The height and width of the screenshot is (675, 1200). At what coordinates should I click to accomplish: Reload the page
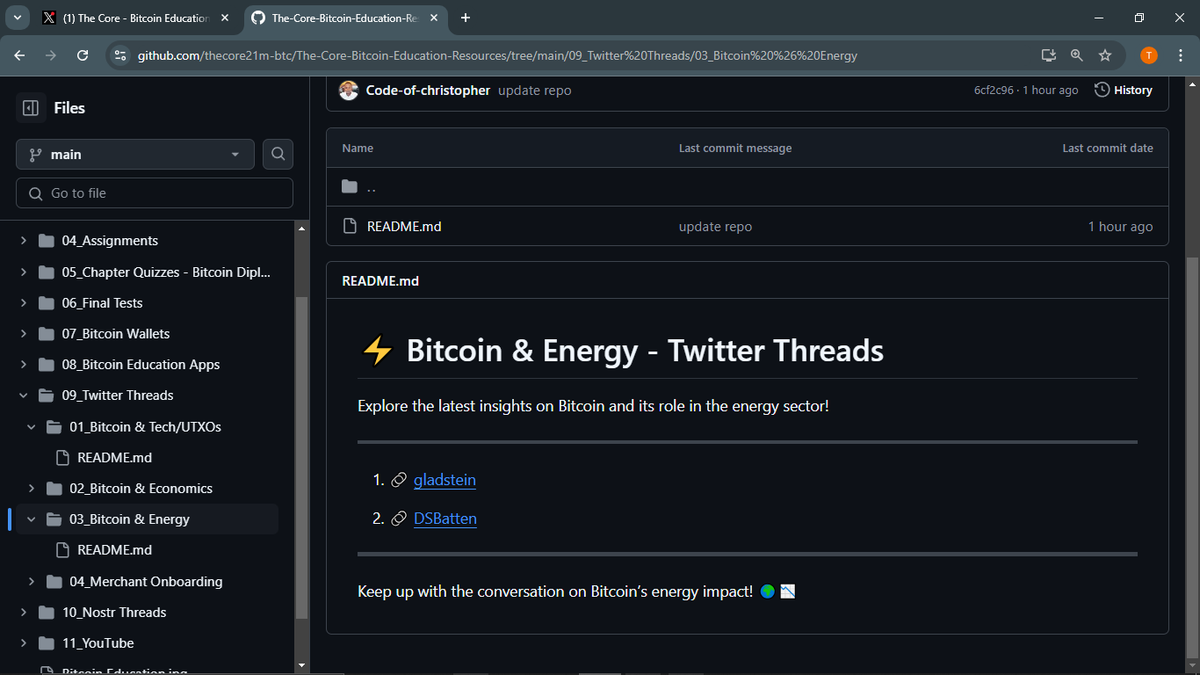pyautogui.click(x=83, y=55)
